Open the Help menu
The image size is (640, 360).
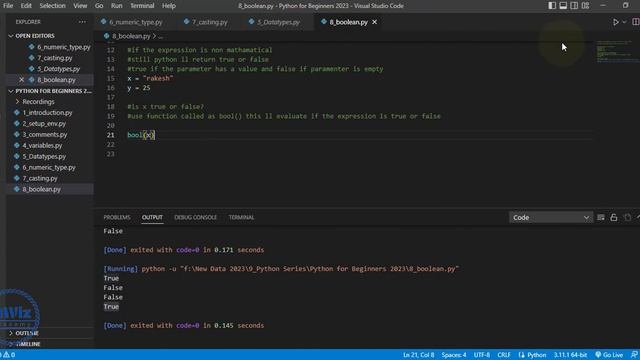pos(169,6)
